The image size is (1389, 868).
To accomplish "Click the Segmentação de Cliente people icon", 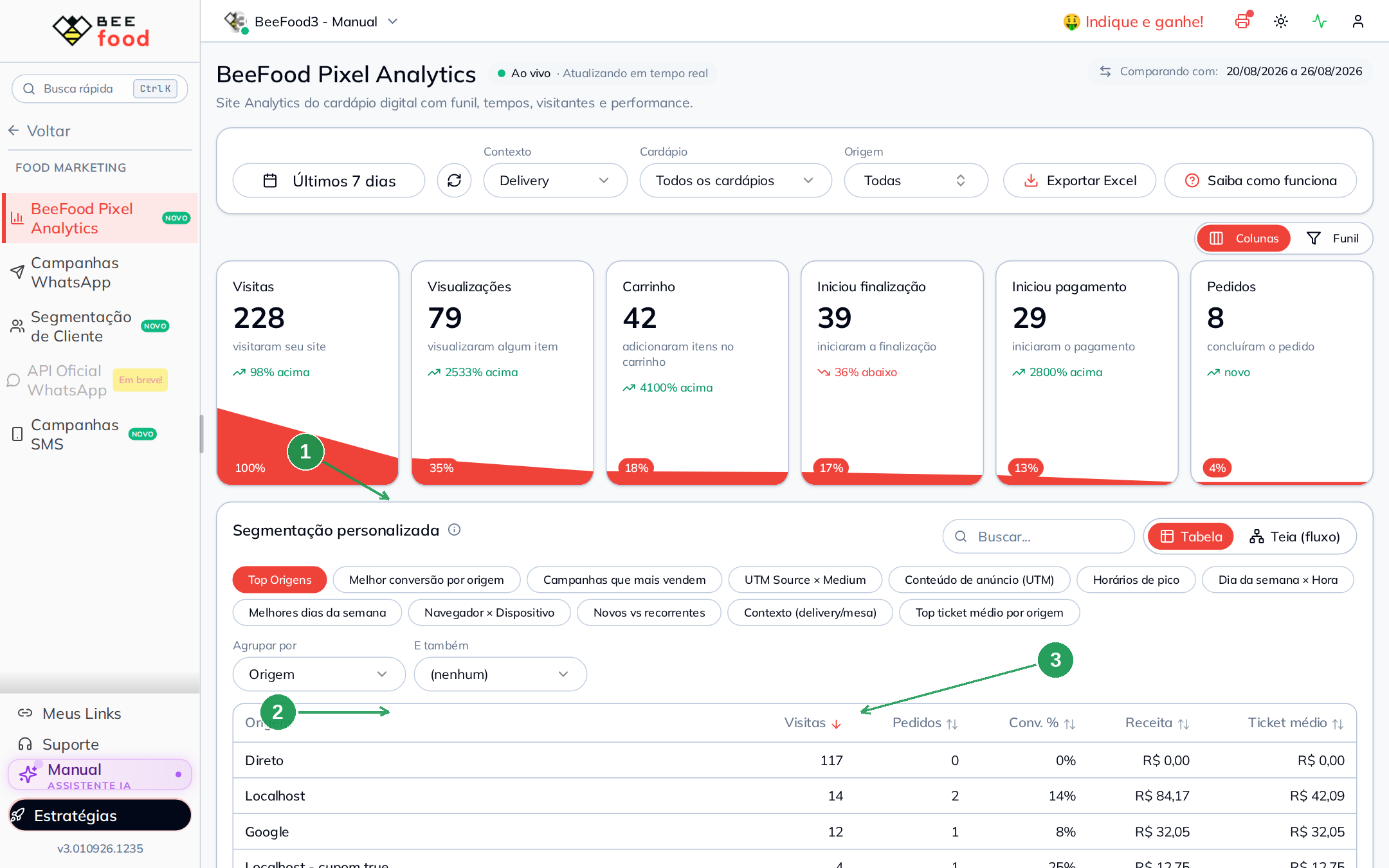I will point(17,326).
